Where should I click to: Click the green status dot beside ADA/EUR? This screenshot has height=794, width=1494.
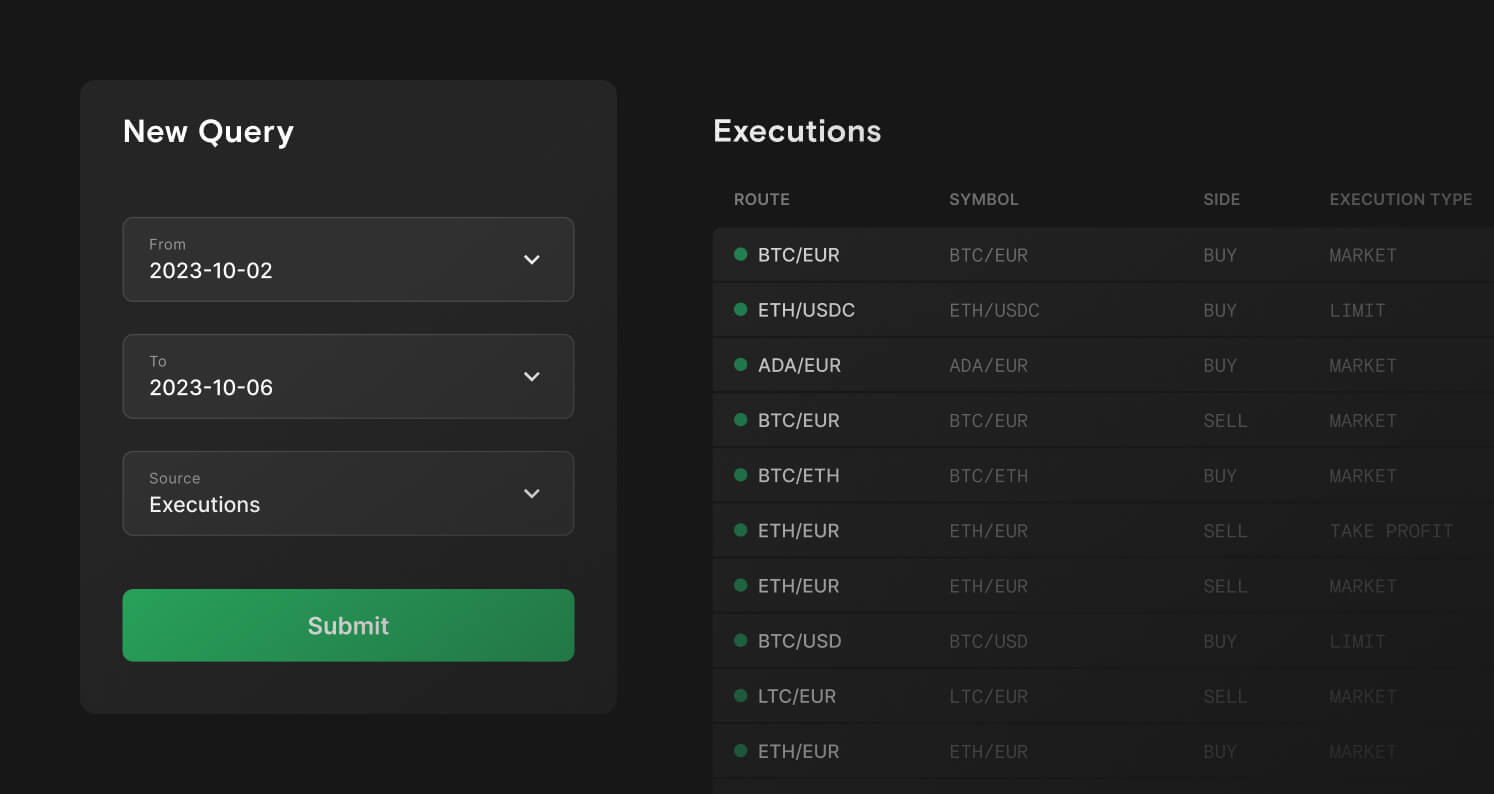tap(741, 365)
